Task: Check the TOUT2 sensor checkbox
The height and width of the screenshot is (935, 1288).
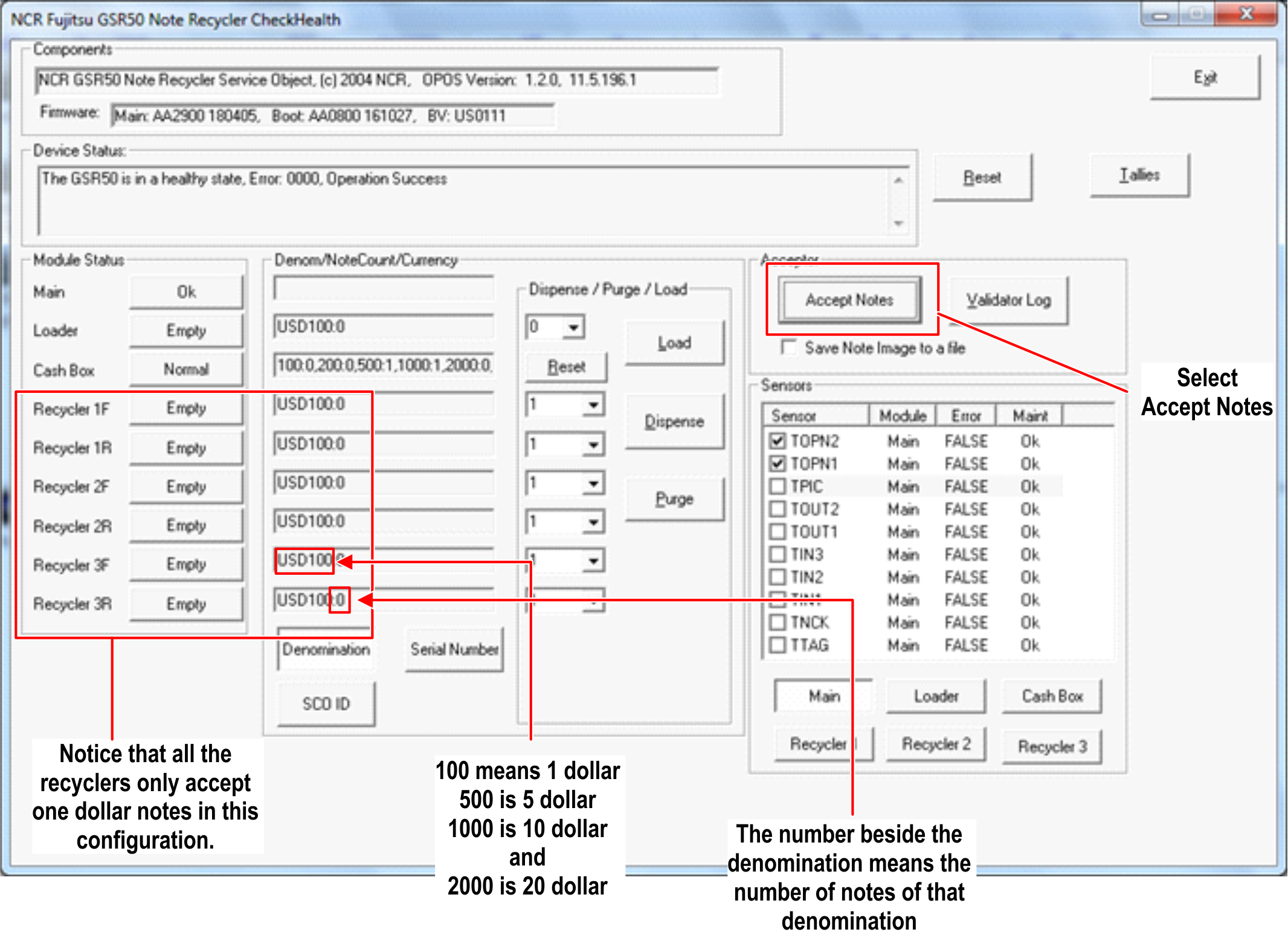Action: tap(778, 509)
